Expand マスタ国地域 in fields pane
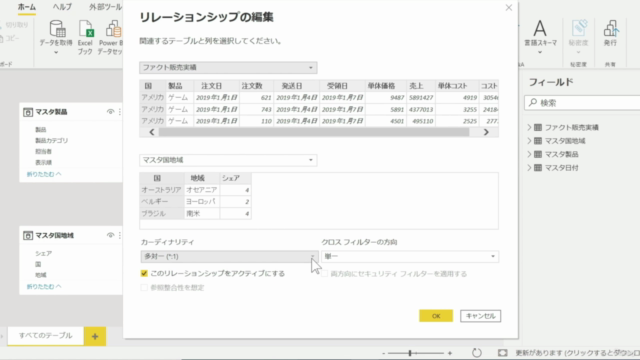 pos(529,141)
